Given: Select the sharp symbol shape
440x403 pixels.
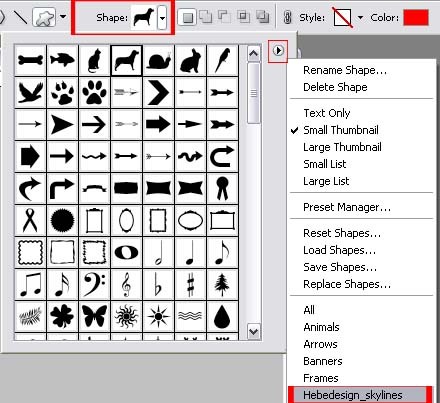Looking at the screenshot, I should [190, 284].
